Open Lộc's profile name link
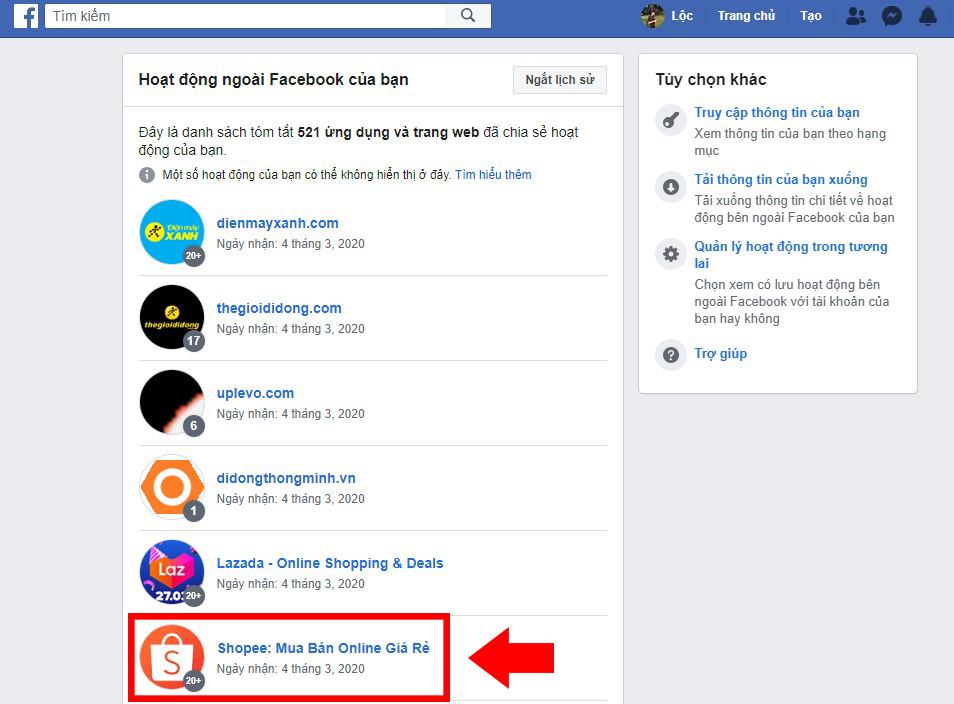 682,16
